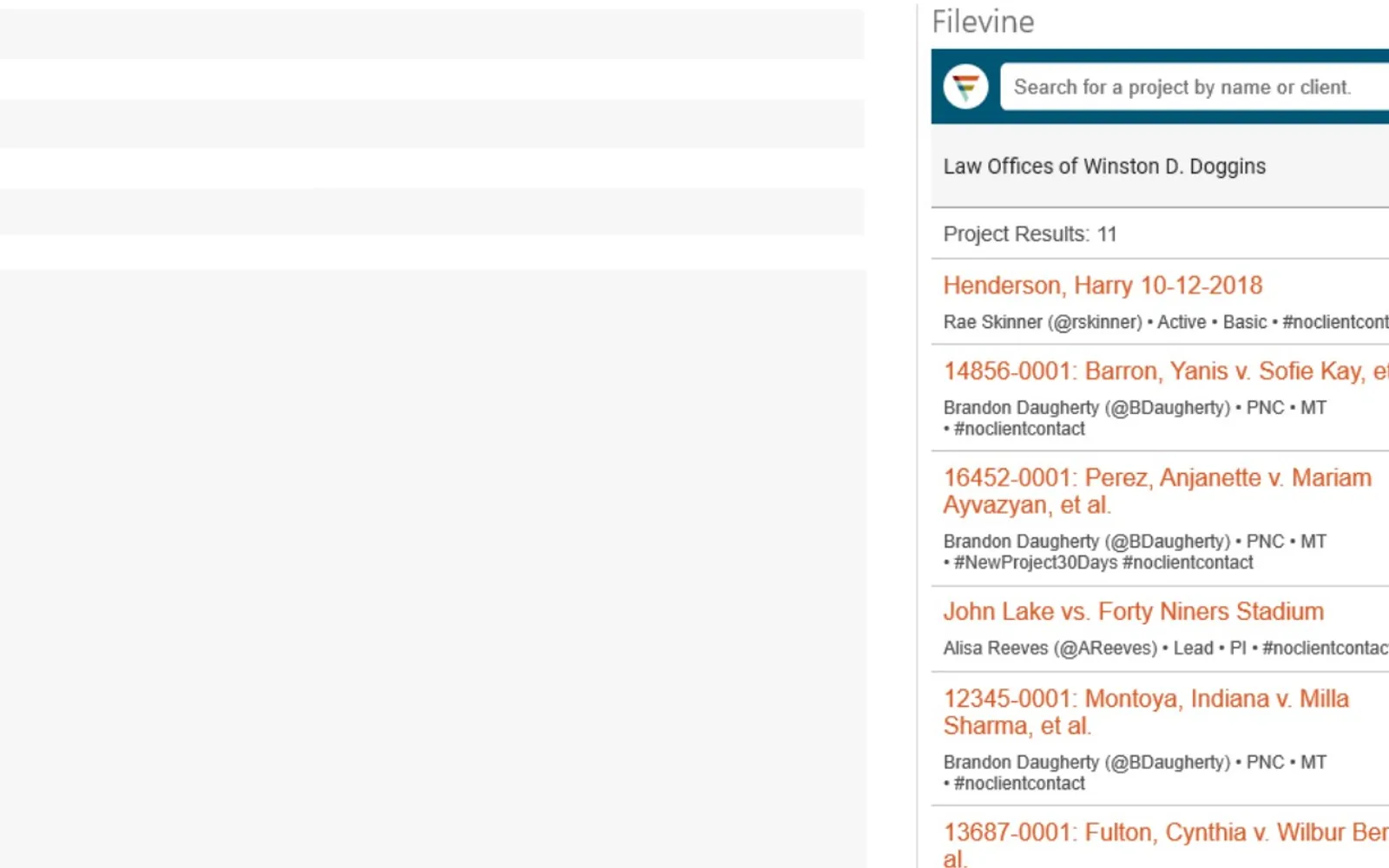Viewport: 1389px width, 868px height.
Task: Click #NewProject30Days hashtag text
Action: [1036, 562]
